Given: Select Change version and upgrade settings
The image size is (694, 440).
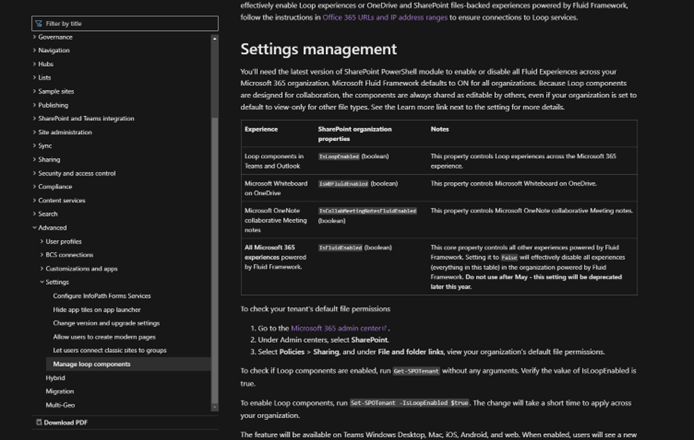Looking at the screenshot, I should (x=106, y=323).
